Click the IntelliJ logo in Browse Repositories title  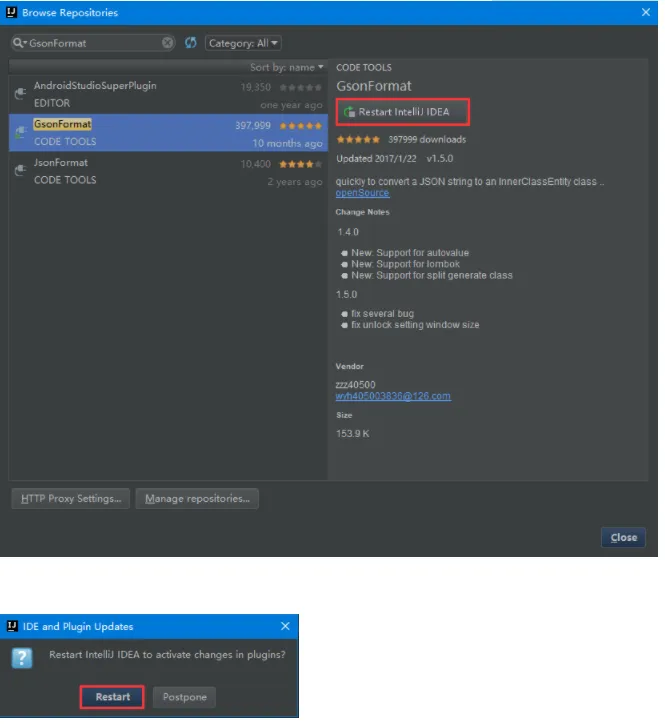coord(12,13)
